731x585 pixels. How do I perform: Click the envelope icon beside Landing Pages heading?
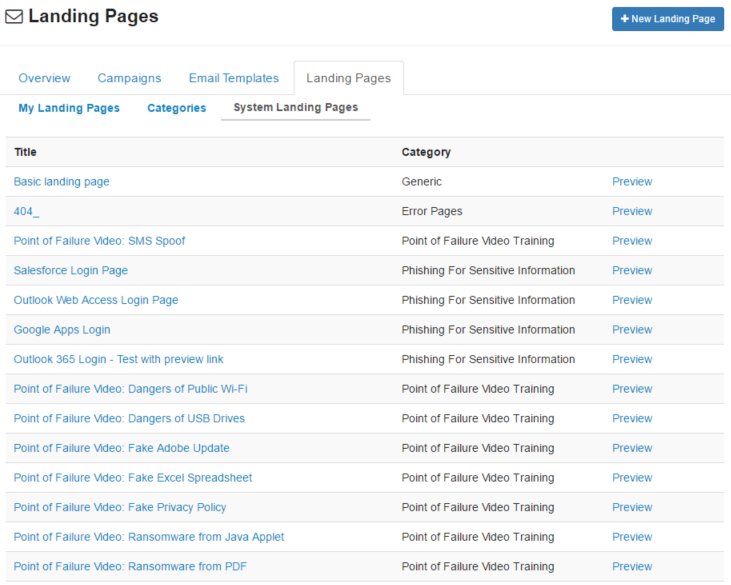pos(14,17)
